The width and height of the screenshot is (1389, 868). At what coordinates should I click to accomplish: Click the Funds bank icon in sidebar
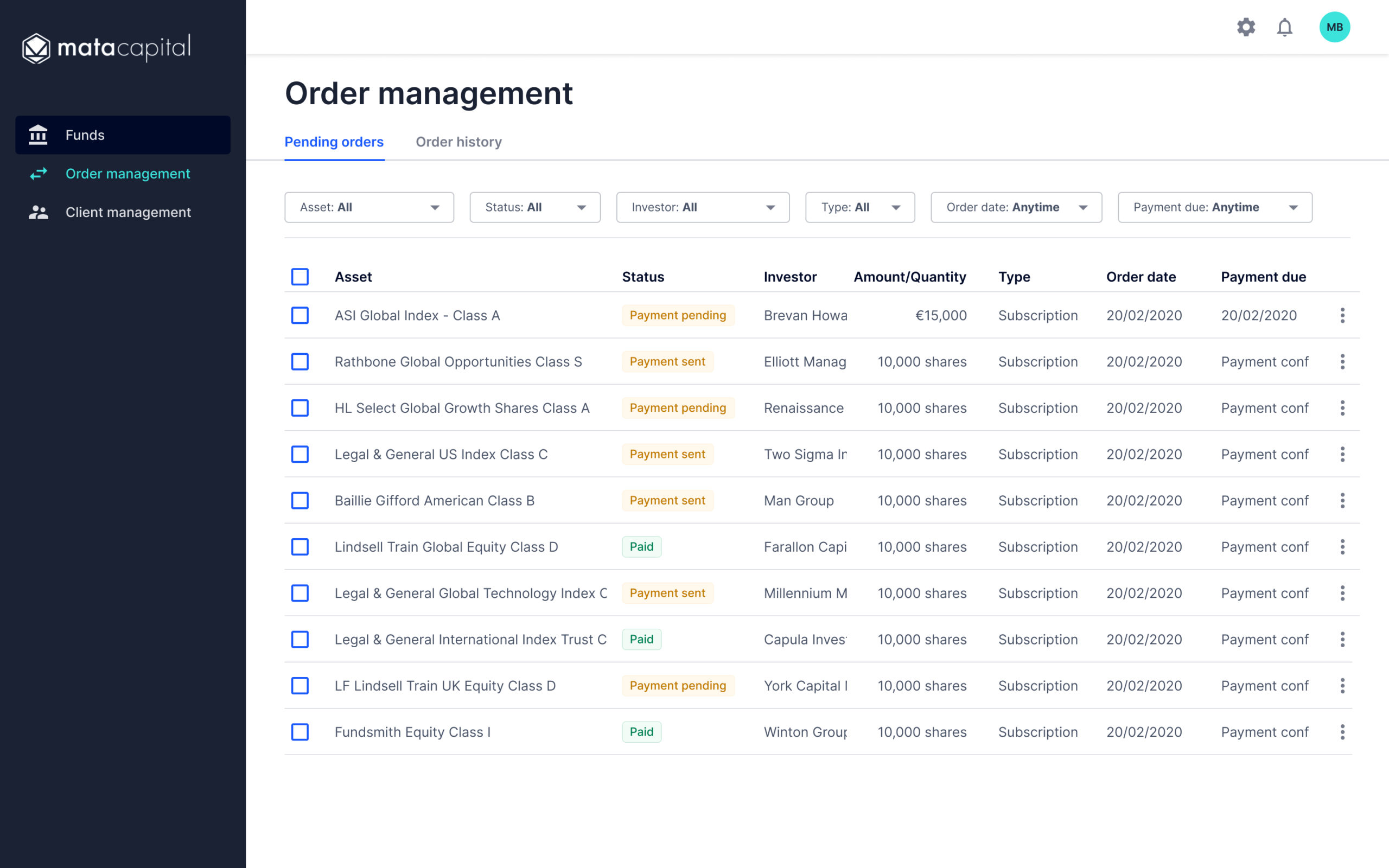coord(38,135)
